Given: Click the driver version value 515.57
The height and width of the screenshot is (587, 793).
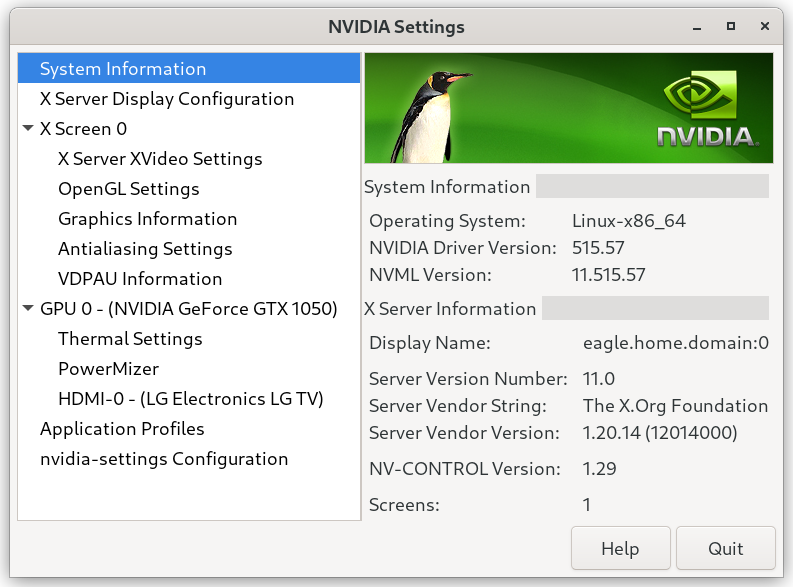Looking at the screenshot, I should [598, 248].
